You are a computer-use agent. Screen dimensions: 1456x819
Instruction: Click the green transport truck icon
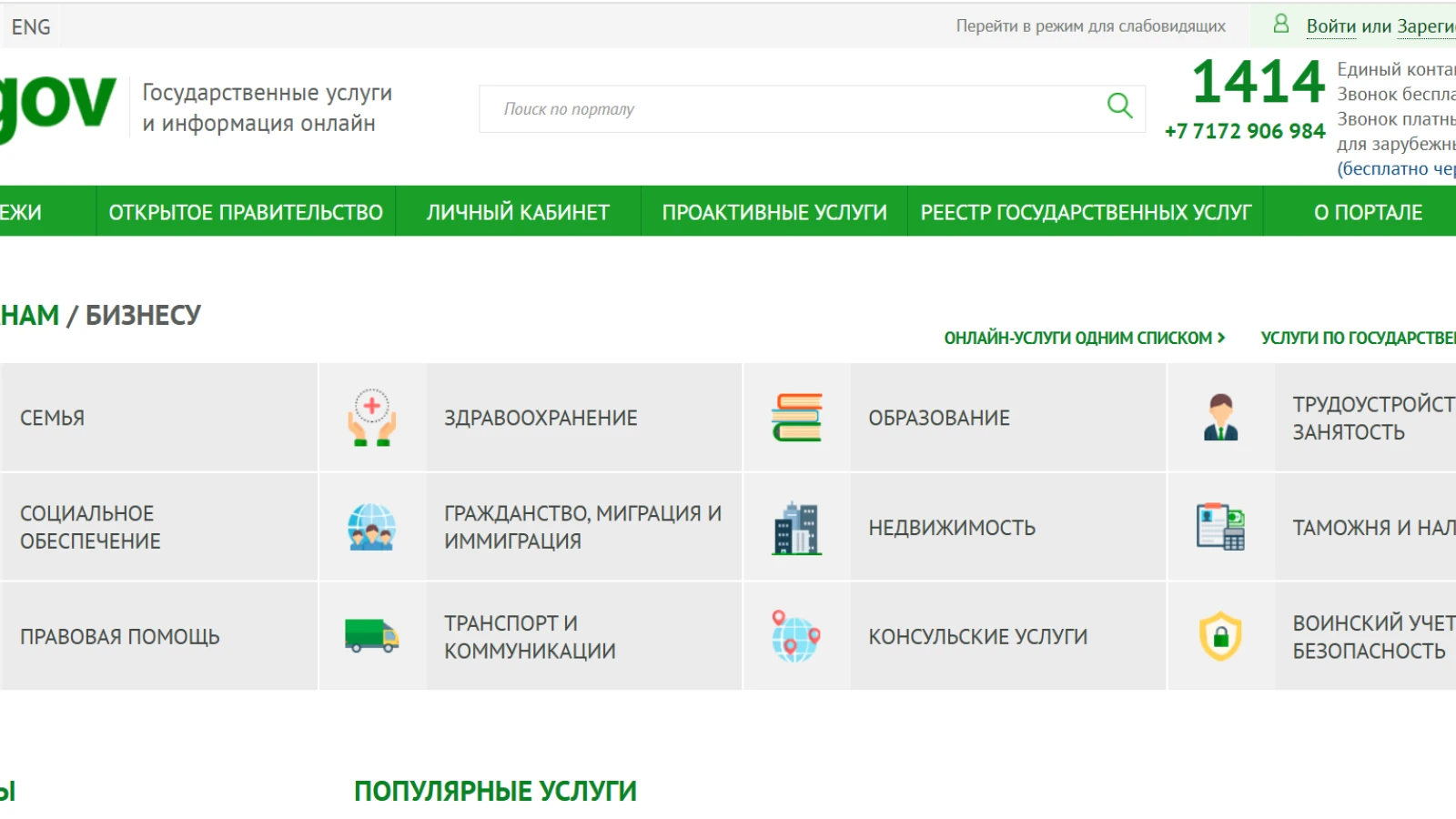coord(371,636)
